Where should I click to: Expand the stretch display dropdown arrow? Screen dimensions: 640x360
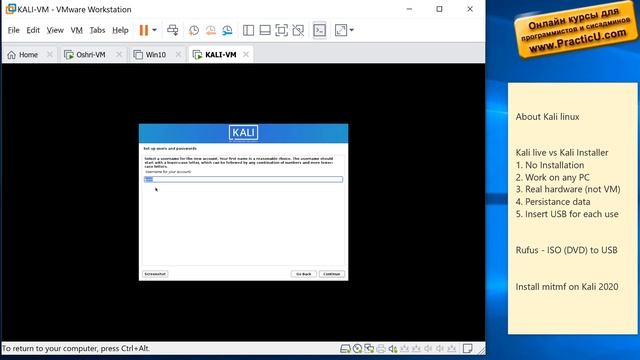[x=351, y=30]
